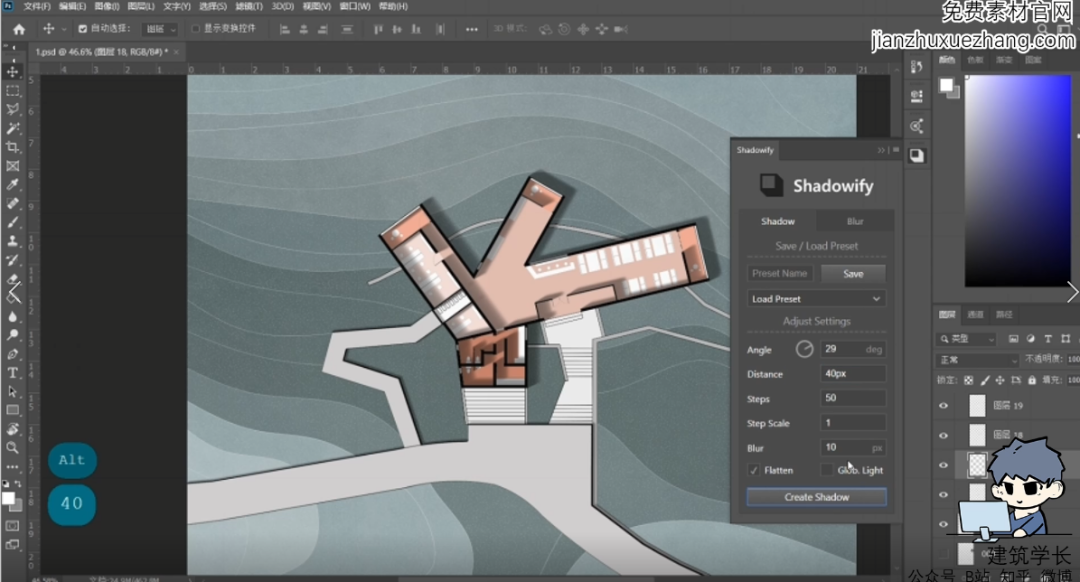Pick the Rectangular Marquee tool

13,90
